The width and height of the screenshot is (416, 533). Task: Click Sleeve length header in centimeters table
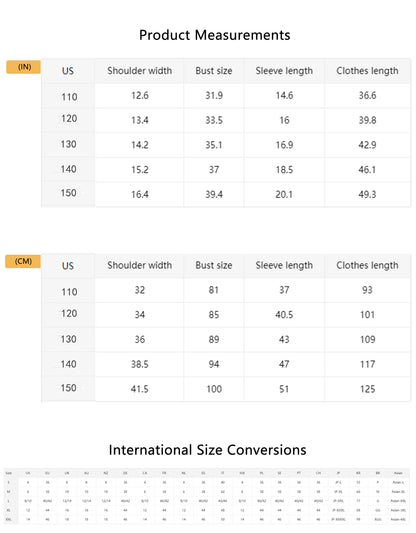click(x=284, y=265)
